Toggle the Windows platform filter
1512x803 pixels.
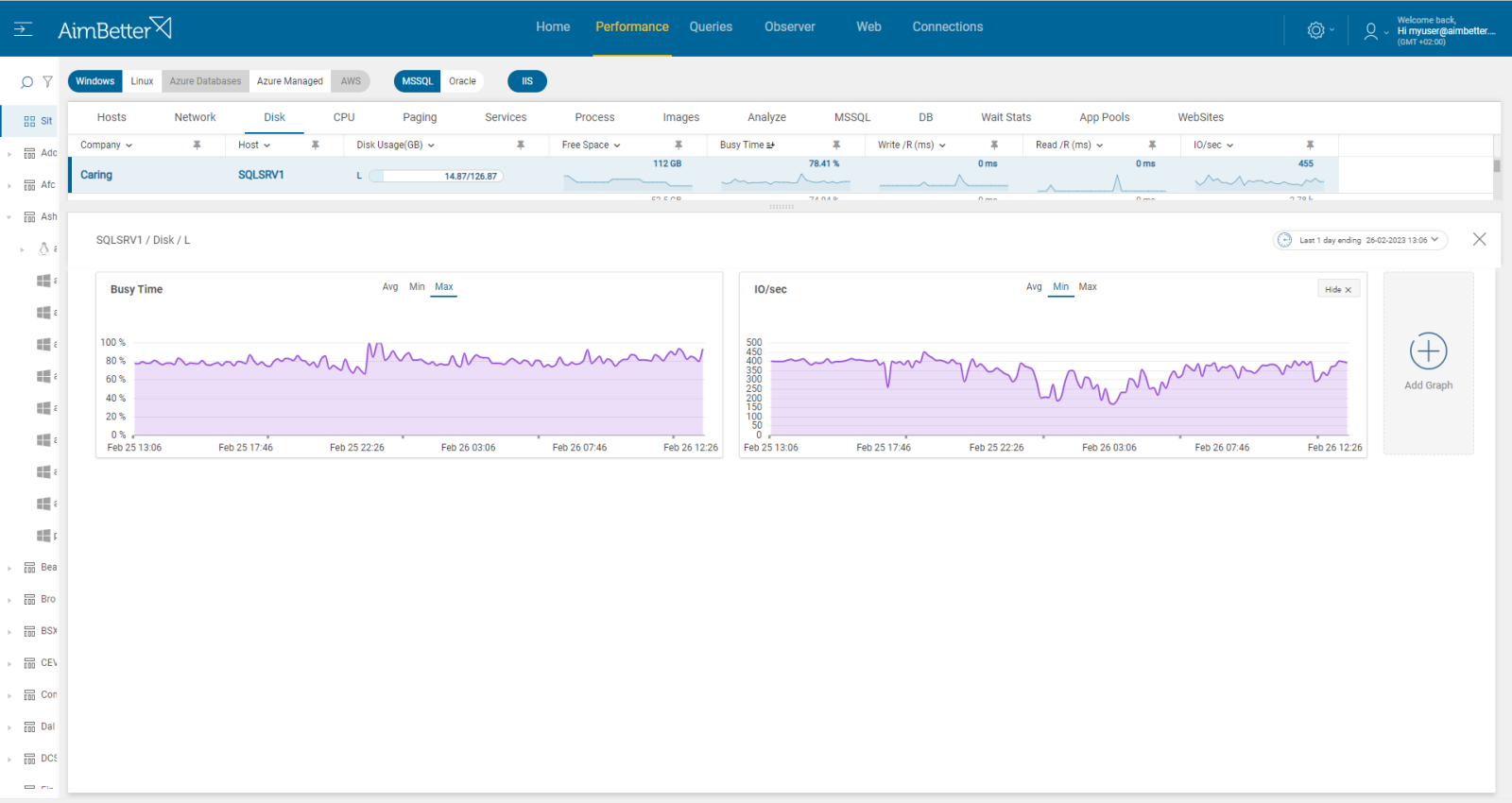tap(94, 81)
